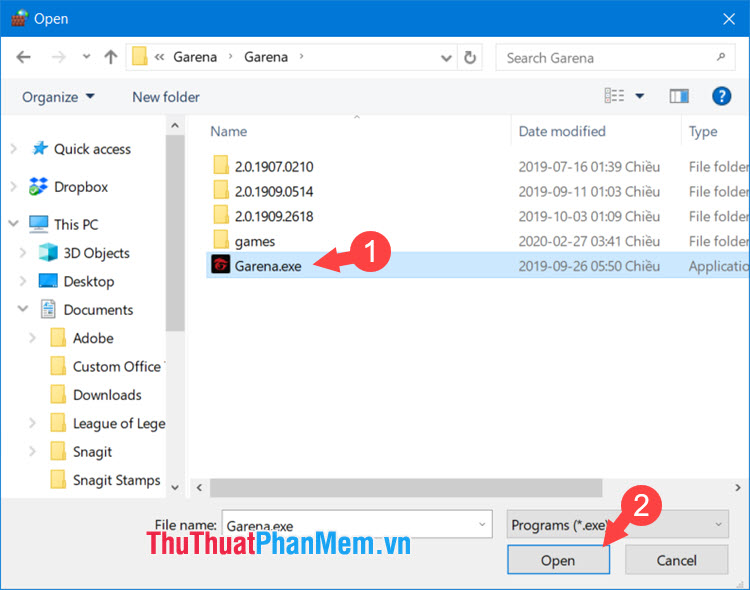The width and height of the screenshot is (750, 590).
Task: Expand the League of Legends node
Action: tap(32, 423)
